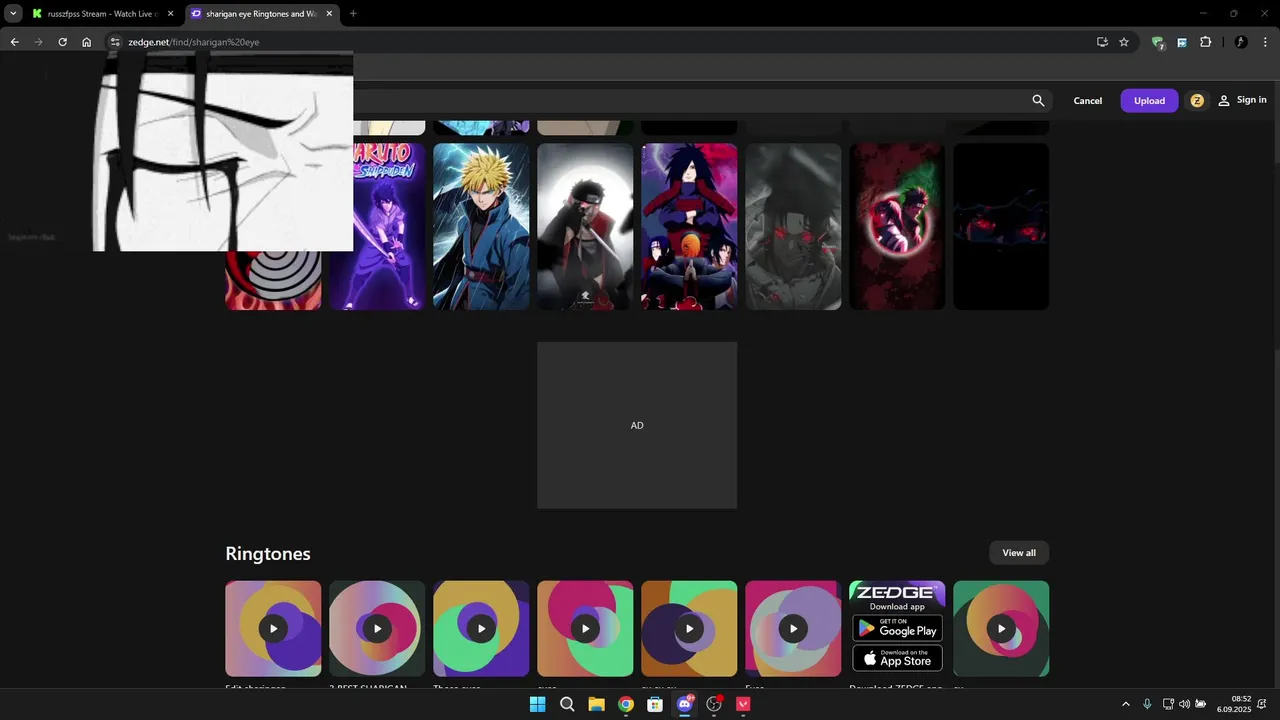Open the blue fast-forward extension icon

[x=1182, y=42]
